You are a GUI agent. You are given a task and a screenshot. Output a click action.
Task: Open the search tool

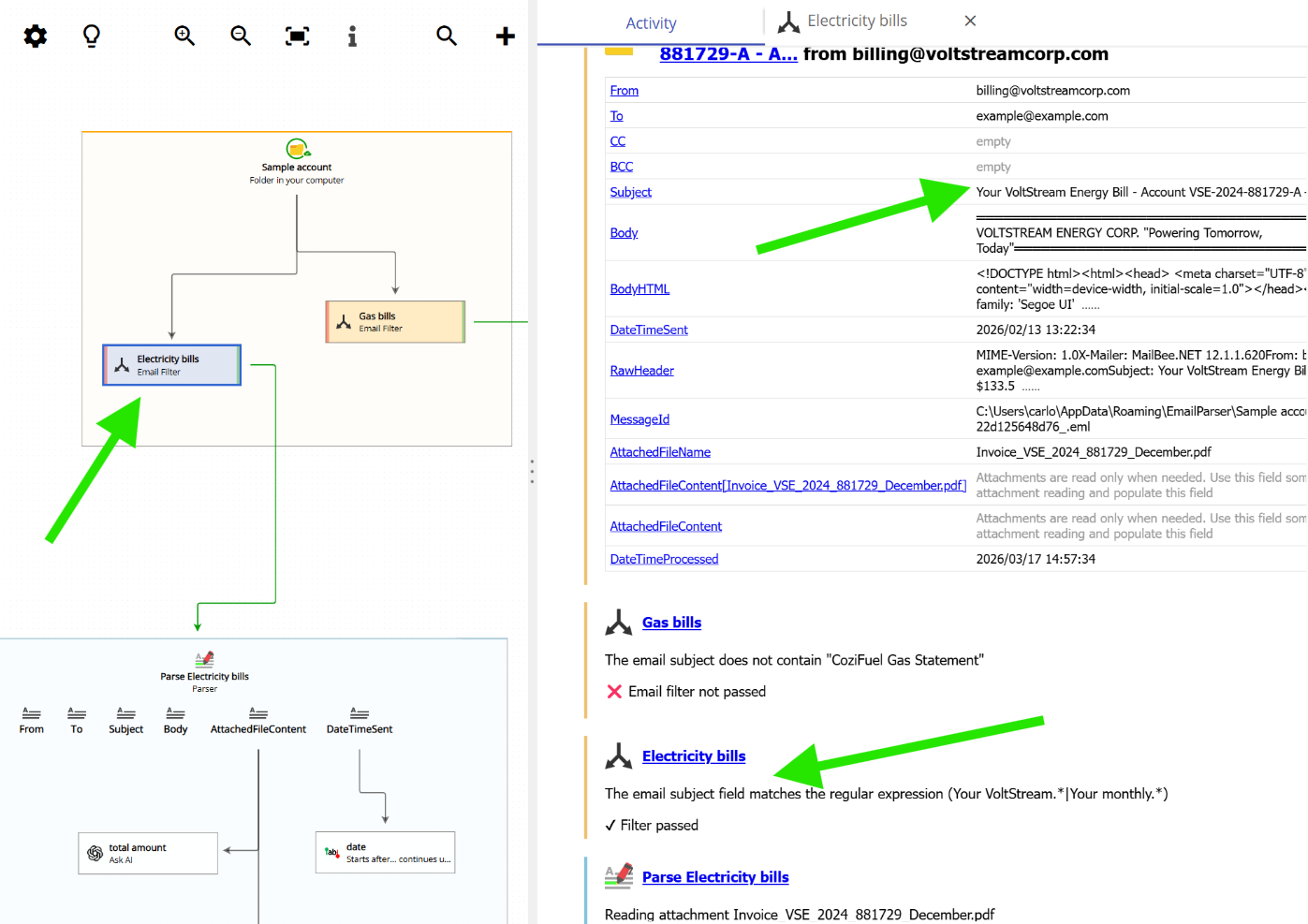(447, 36)
